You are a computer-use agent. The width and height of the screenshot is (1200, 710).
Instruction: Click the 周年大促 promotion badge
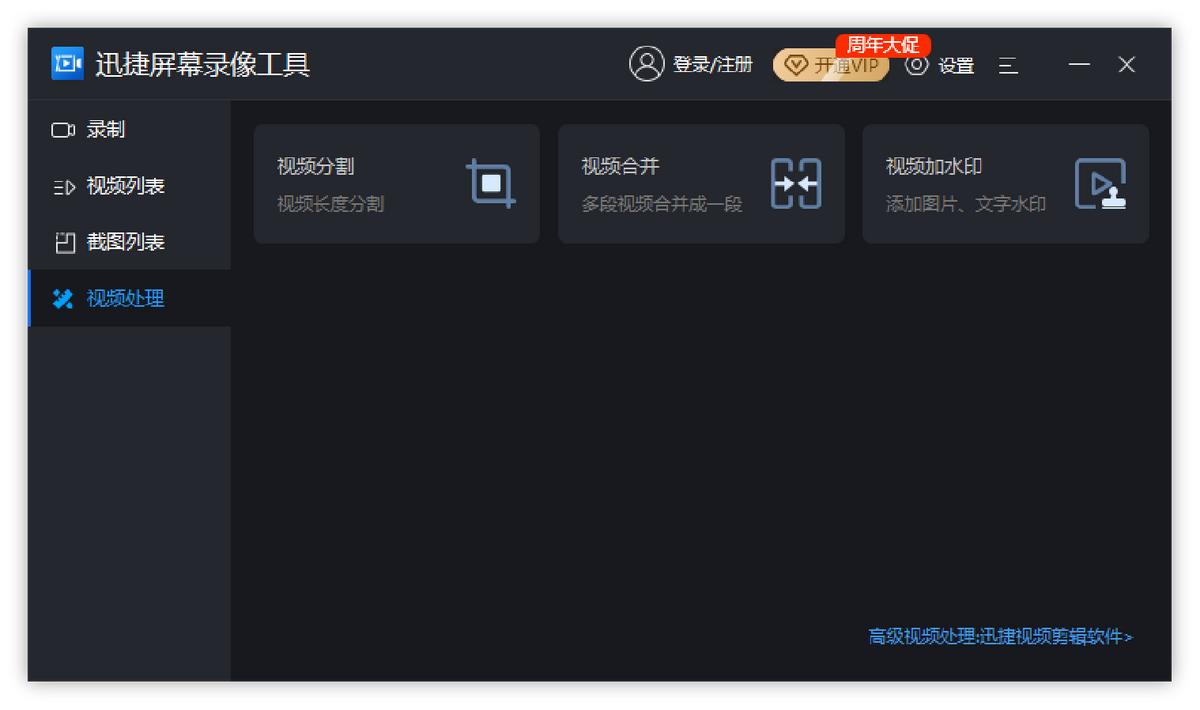pyautogui.click(x=884, y=44)
